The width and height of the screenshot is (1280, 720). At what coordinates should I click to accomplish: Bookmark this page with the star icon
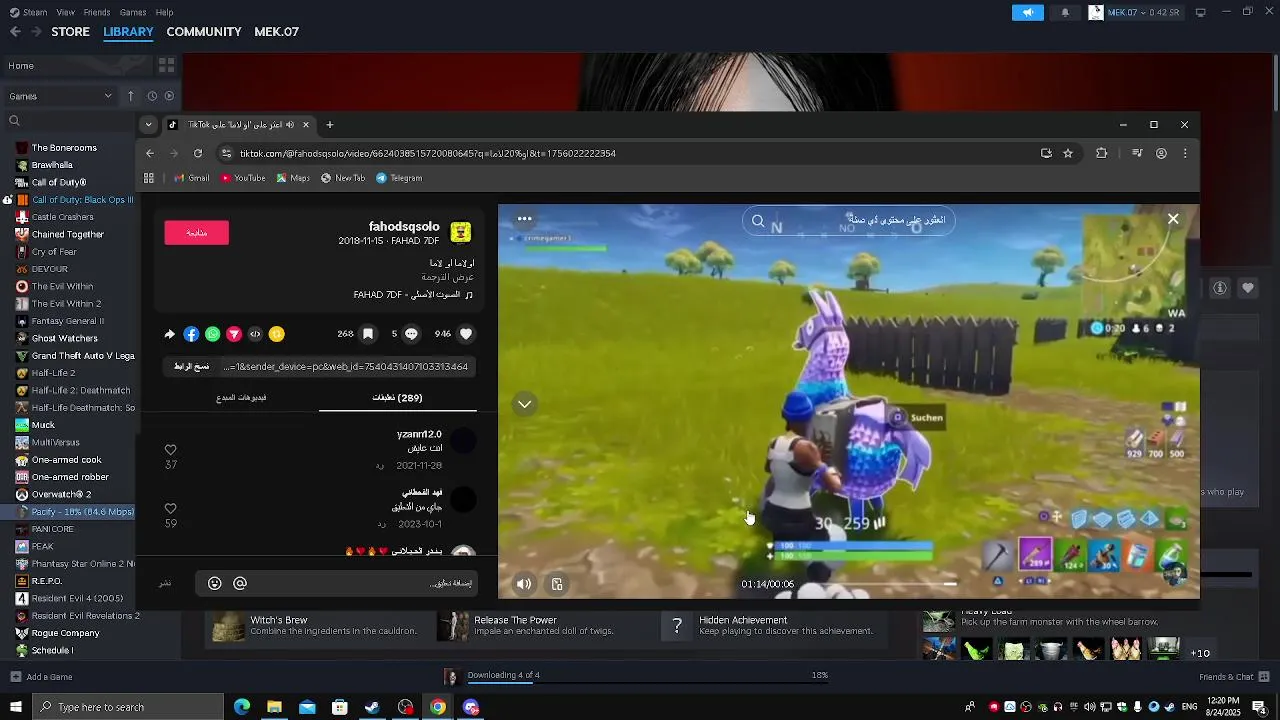[1068, 153]
